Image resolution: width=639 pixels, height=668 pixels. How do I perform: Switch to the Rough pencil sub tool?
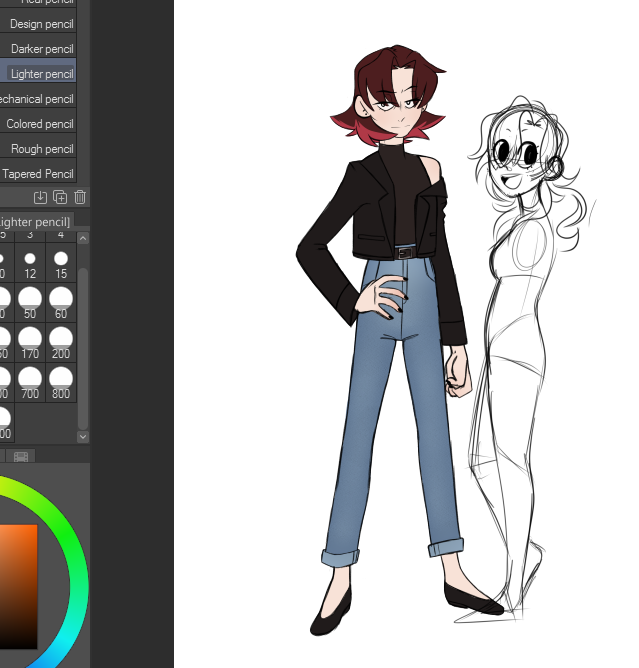click(38, 149)
